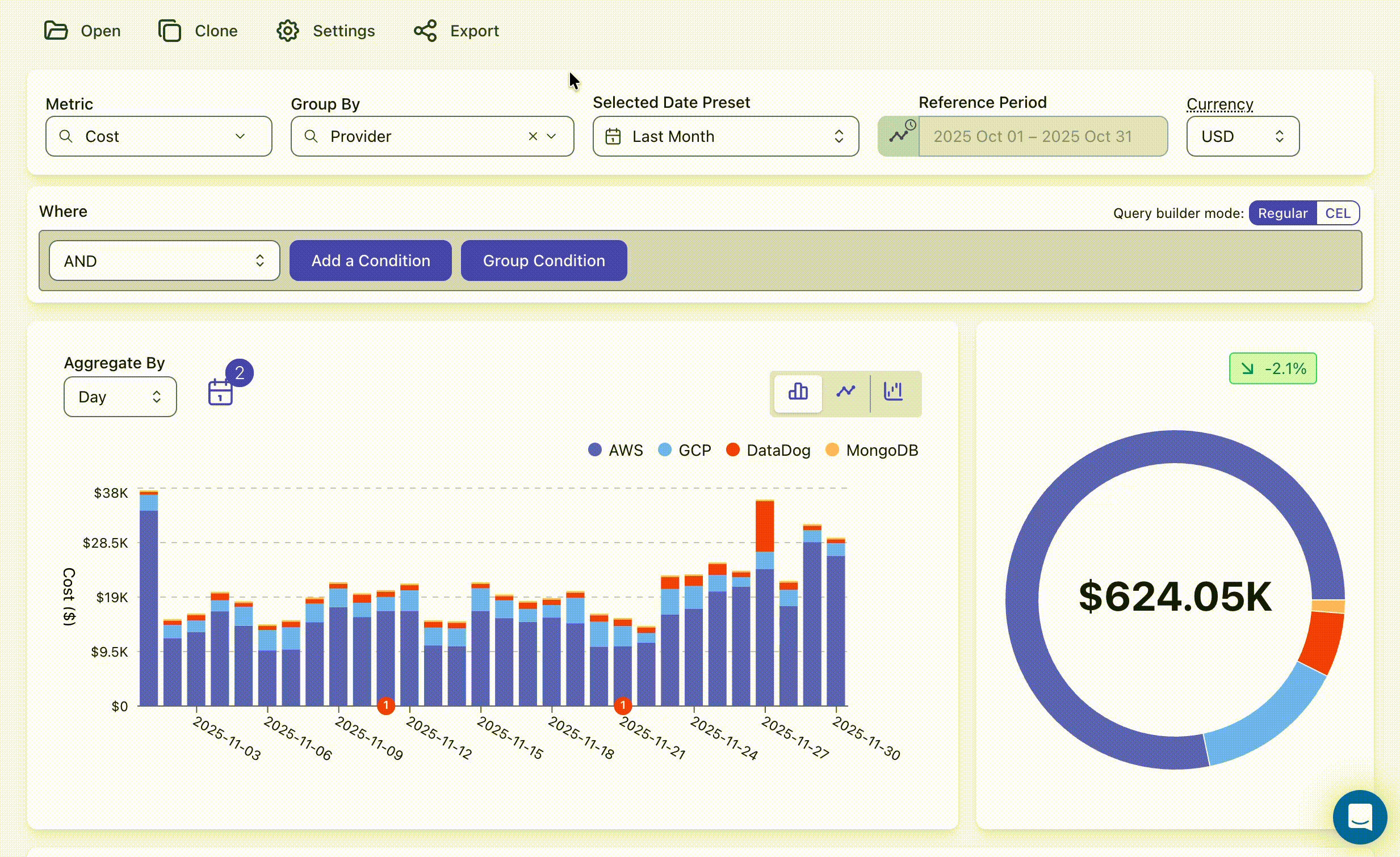Switch to line chart view
The image size is (1400, 857).
845,392
